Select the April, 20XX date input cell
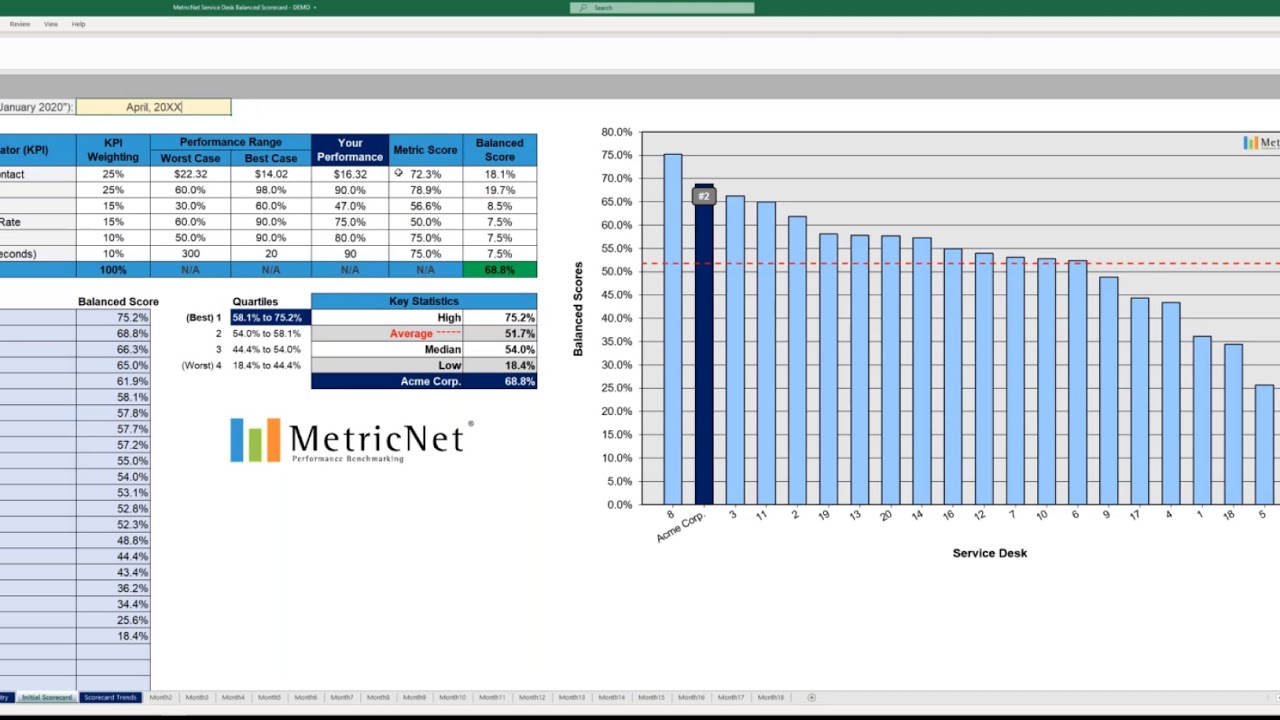1280x720 pixels. point(153,107)
